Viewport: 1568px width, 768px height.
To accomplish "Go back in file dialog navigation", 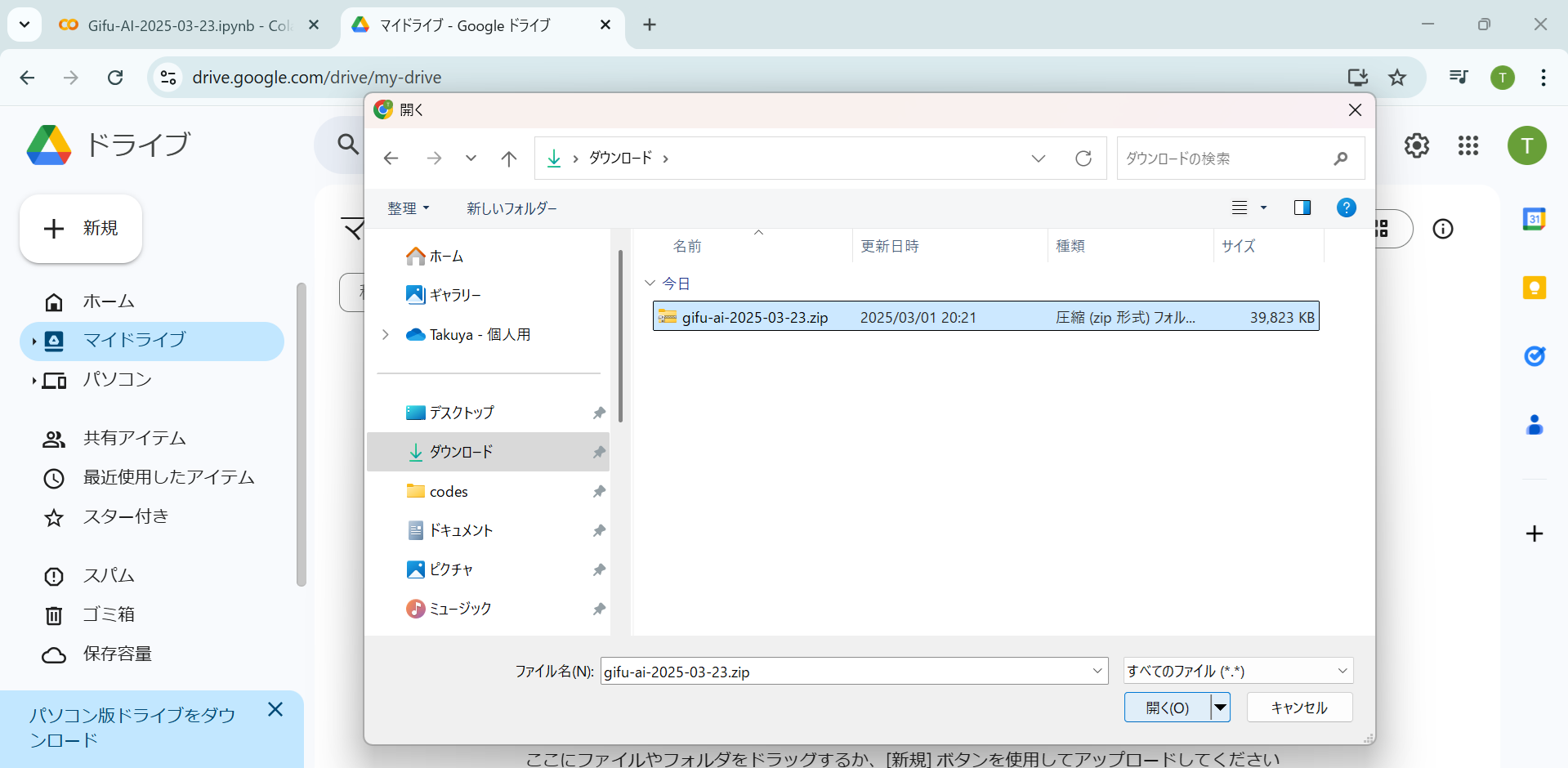I will coord(391,159).
